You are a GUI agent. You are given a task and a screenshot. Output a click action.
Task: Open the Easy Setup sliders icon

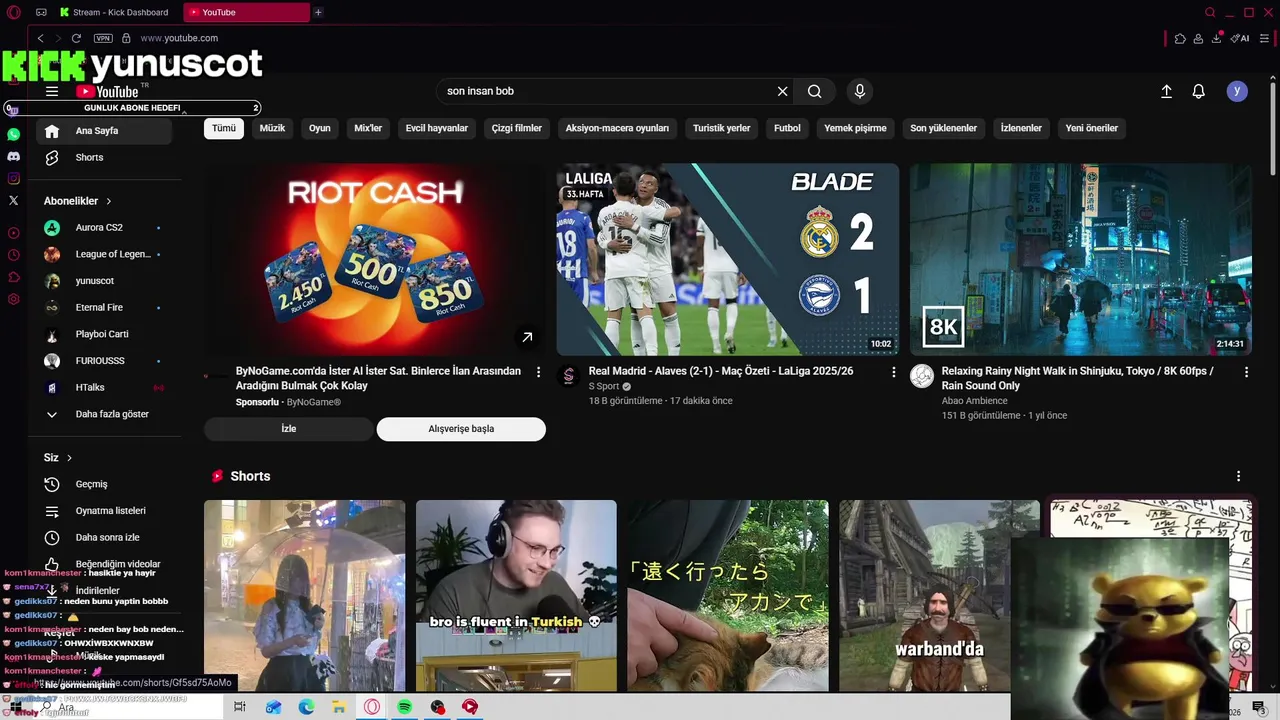point(1265,38)
